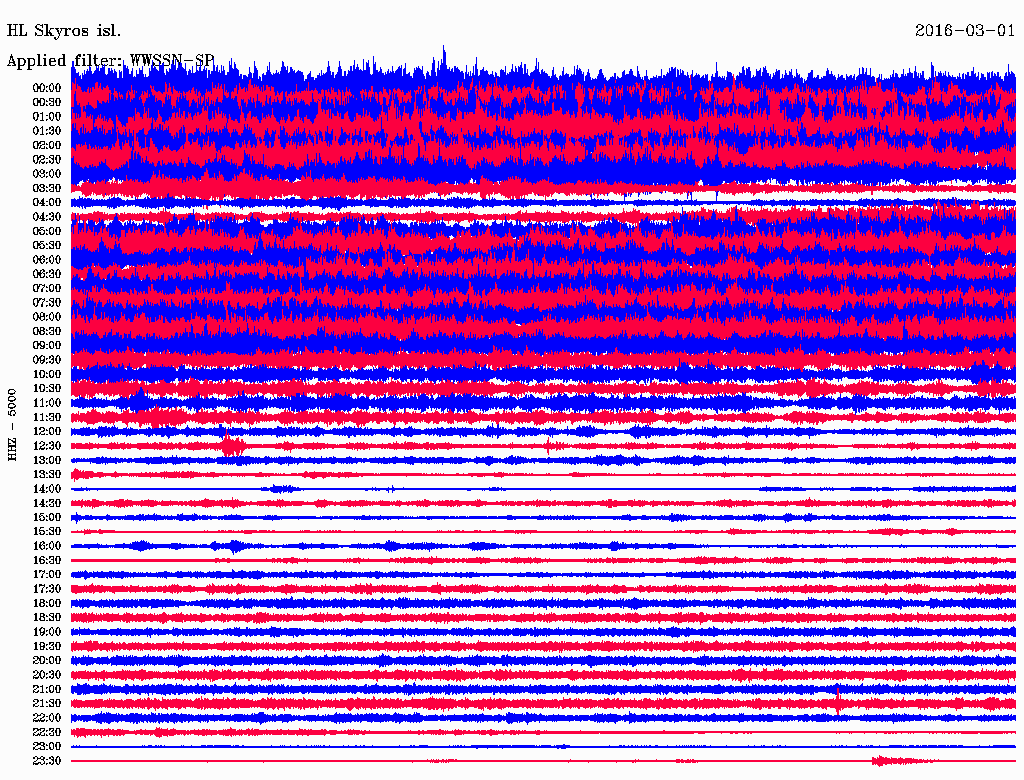
Task: Select the 13:00 time label
Action: (x=47, y=461)
